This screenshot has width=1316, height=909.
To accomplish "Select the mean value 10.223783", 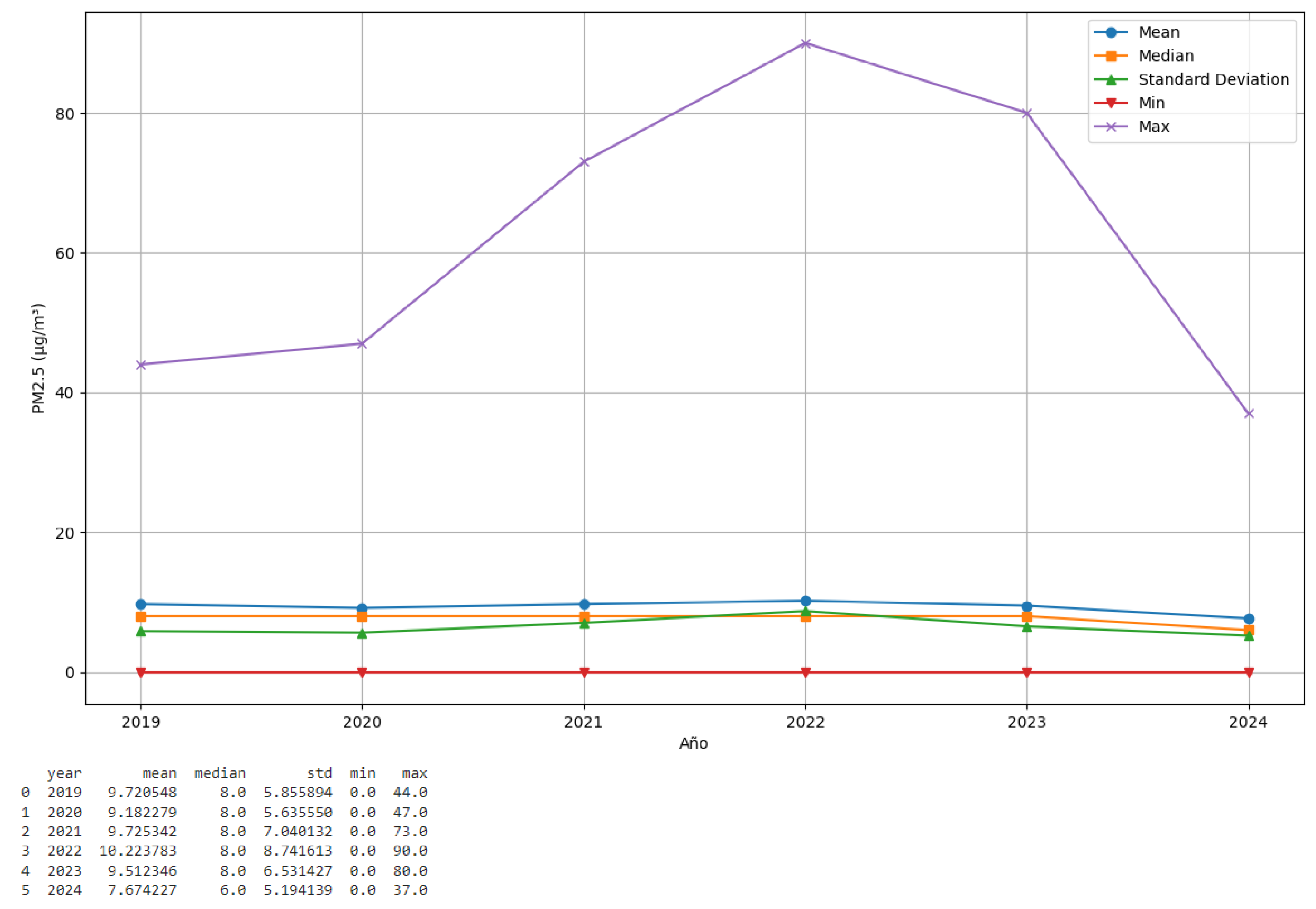I will [138, 850].
